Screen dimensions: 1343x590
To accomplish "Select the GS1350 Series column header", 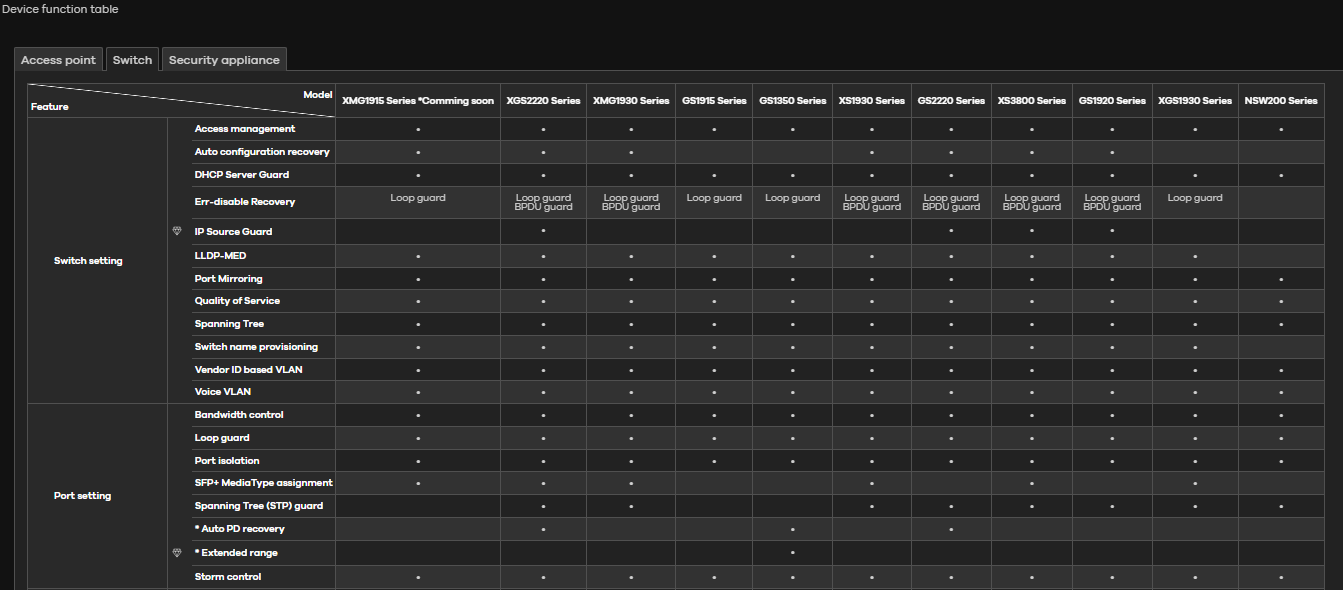I will click(792, 101).
